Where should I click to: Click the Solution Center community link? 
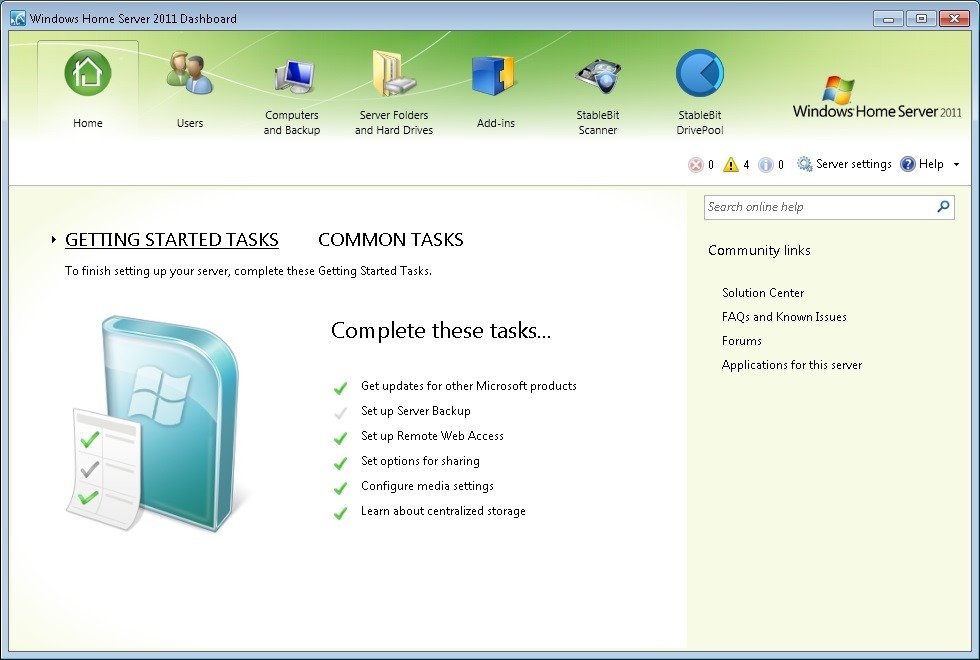click(762, 292)
